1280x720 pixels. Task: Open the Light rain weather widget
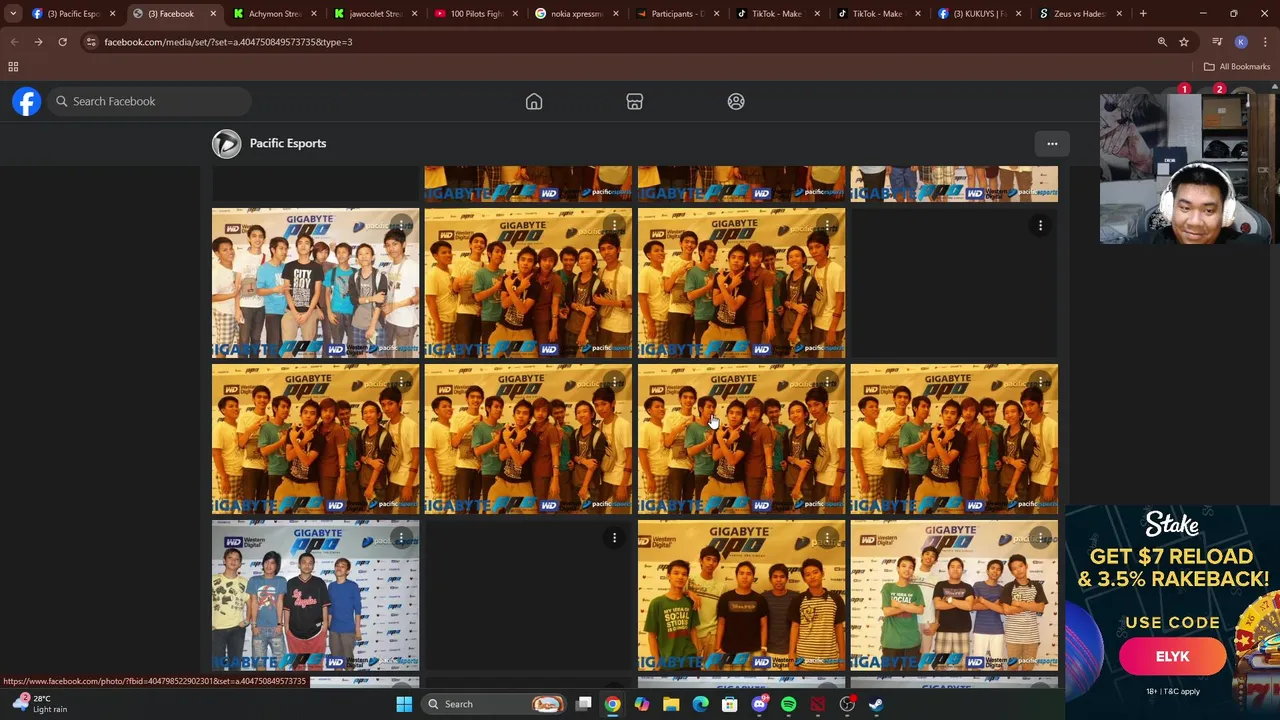(x=40, y=704)
